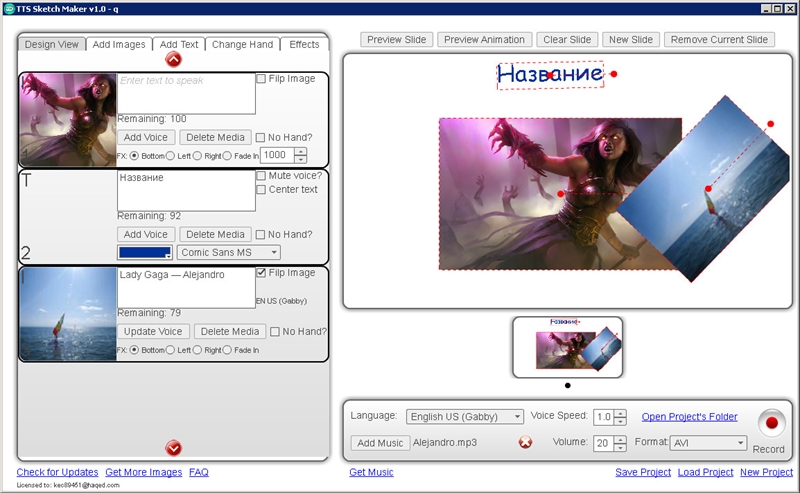
Task: Enable Mute voice for the text item
Action: (x=261, y=176)
